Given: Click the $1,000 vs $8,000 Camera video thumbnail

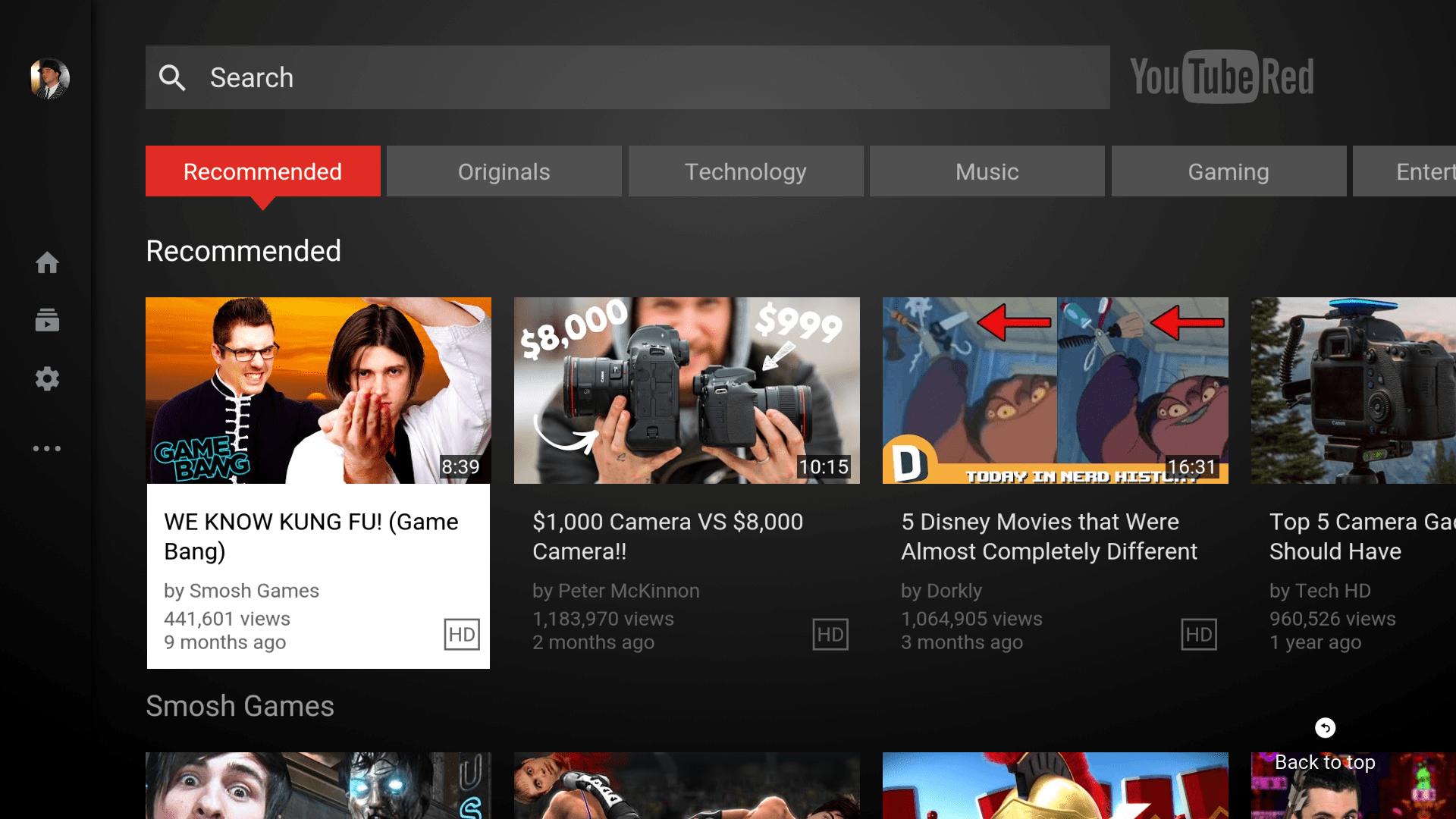Looking at the screenshot, I should pyautogui.click(x=686, y=390).
